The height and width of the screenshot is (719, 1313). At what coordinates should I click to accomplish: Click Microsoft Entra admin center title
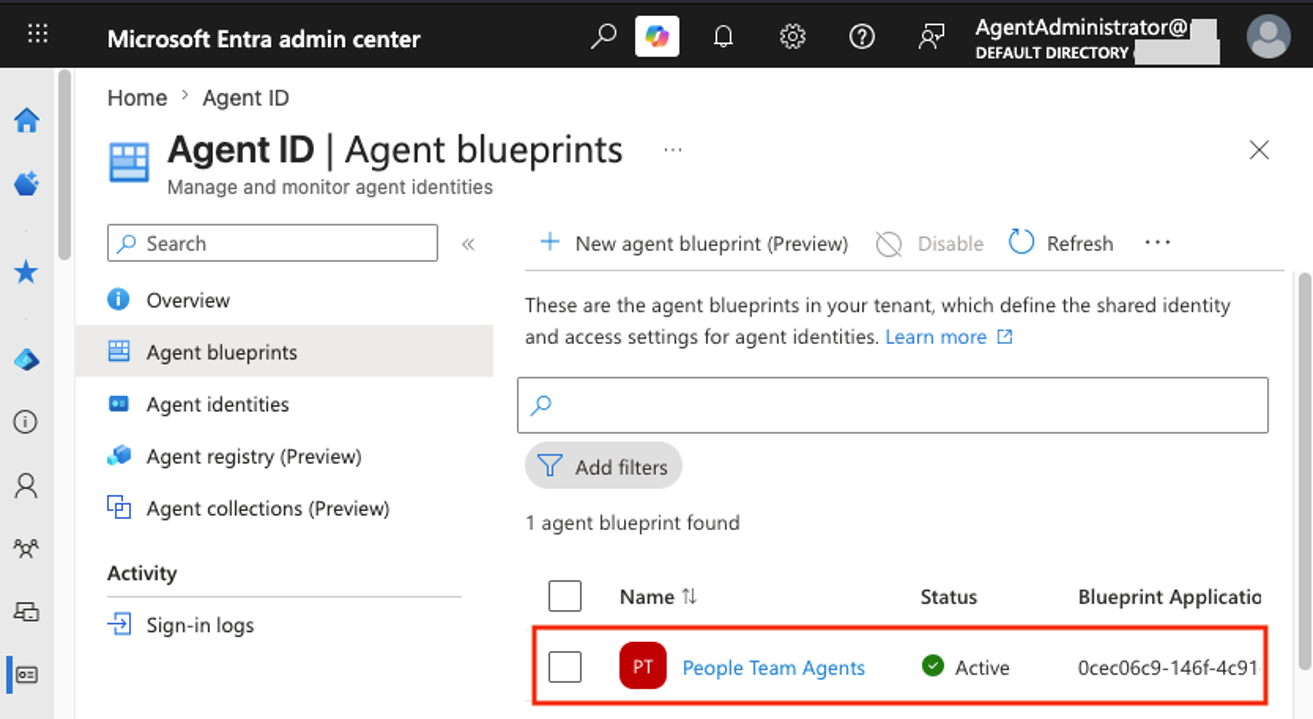(264, 39)
